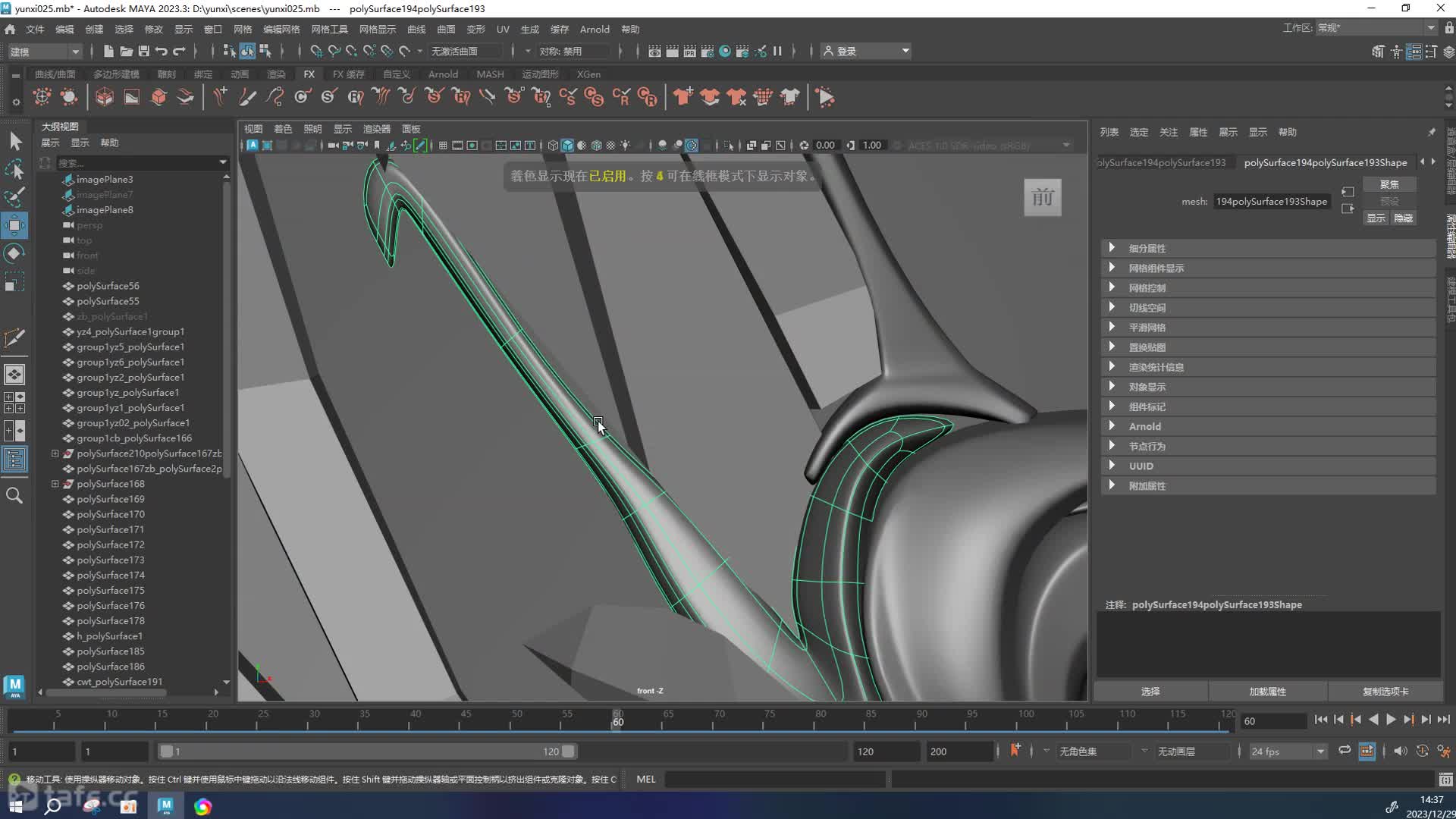Activate the Paint selection tool
This screenshot has height=819, width=1456.
(x=14, y=197)
